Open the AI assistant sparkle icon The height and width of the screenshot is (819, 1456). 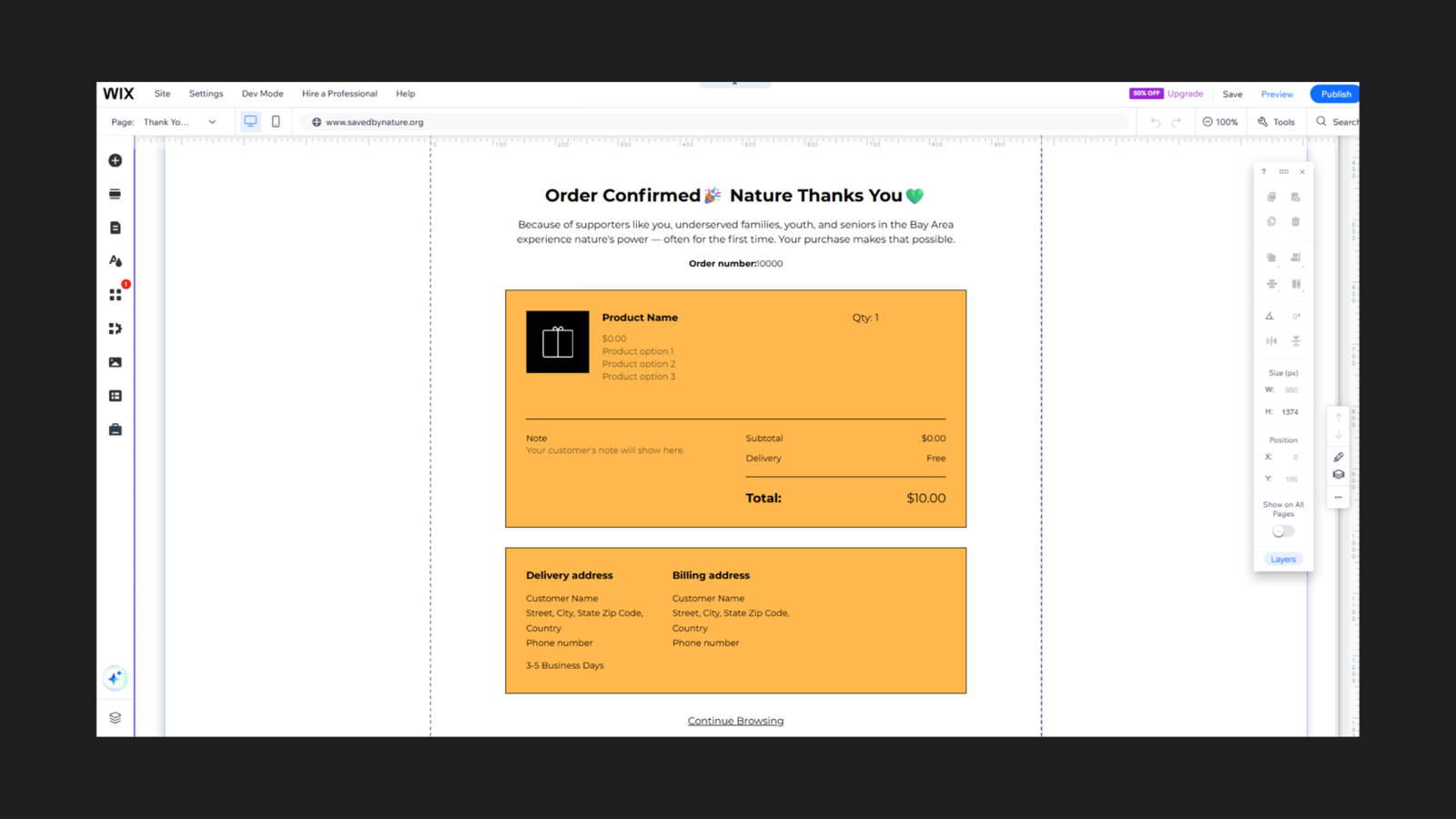115,677
